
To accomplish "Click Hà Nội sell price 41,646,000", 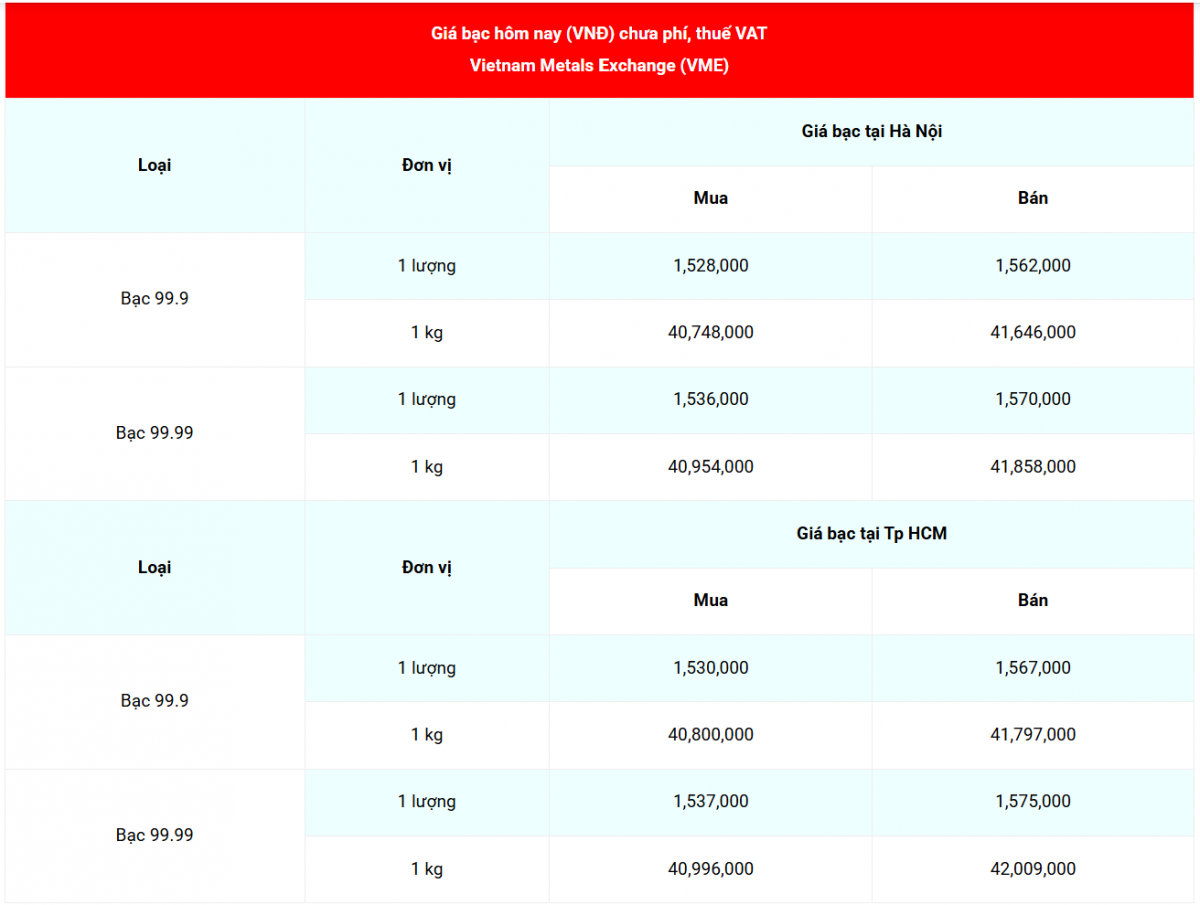I will pos(1033,333).
